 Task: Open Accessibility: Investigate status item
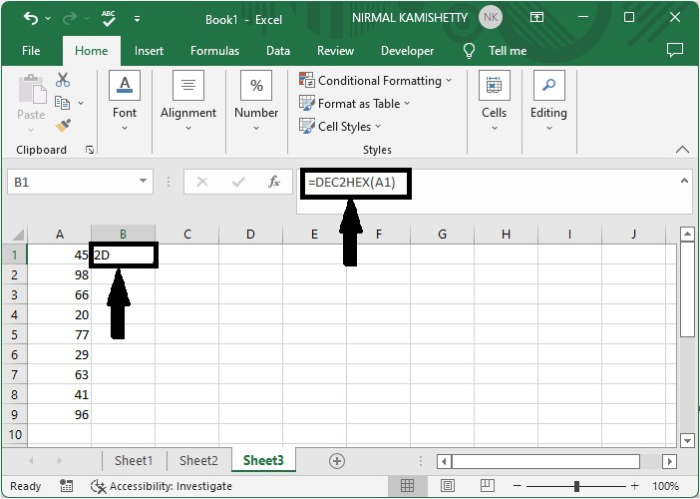161,486
